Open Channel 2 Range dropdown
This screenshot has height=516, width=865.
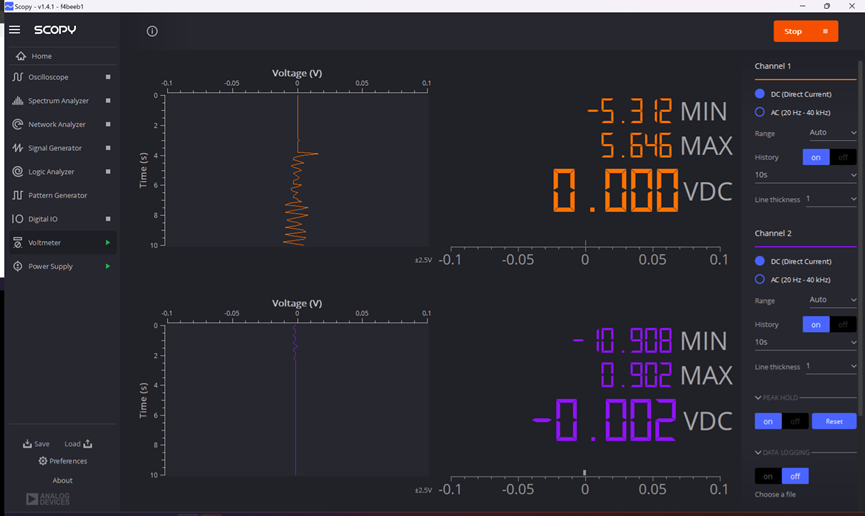coord(832,300)
